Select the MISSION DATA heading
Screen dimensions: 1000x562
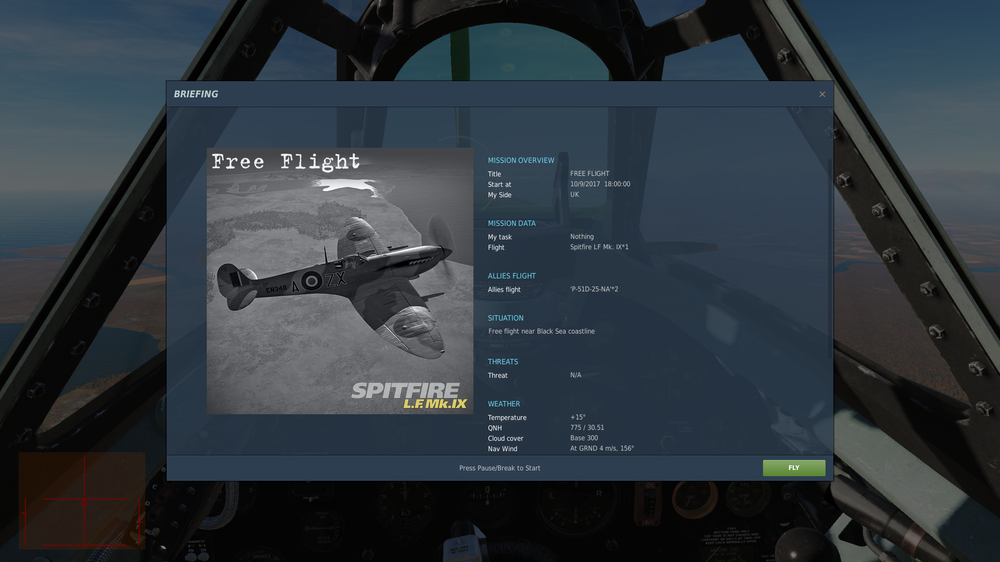(511, 223)
